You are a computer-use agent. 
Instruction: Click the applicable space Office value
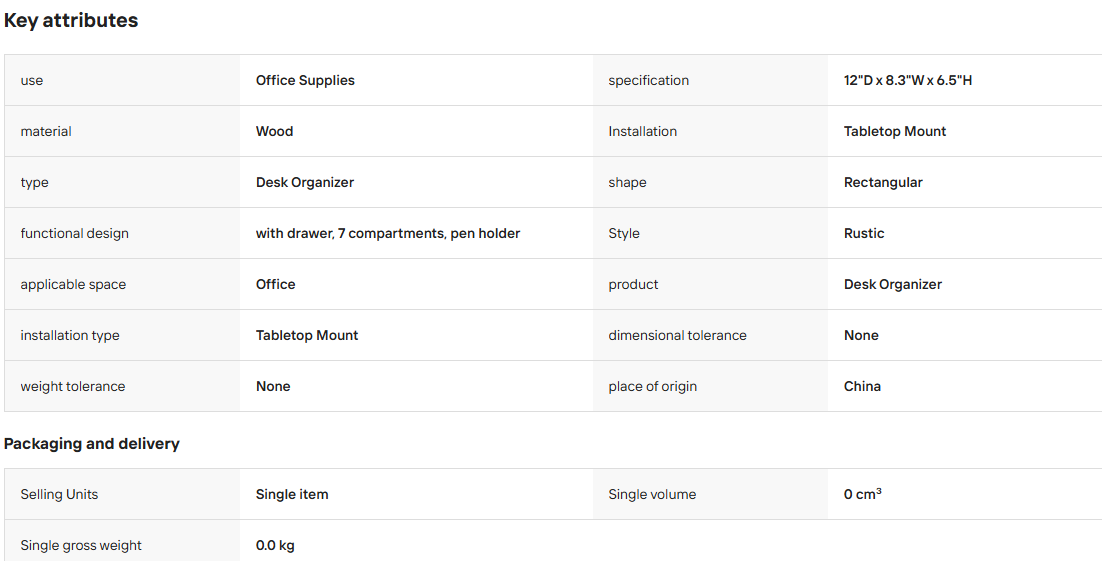[x=276, y=284]
